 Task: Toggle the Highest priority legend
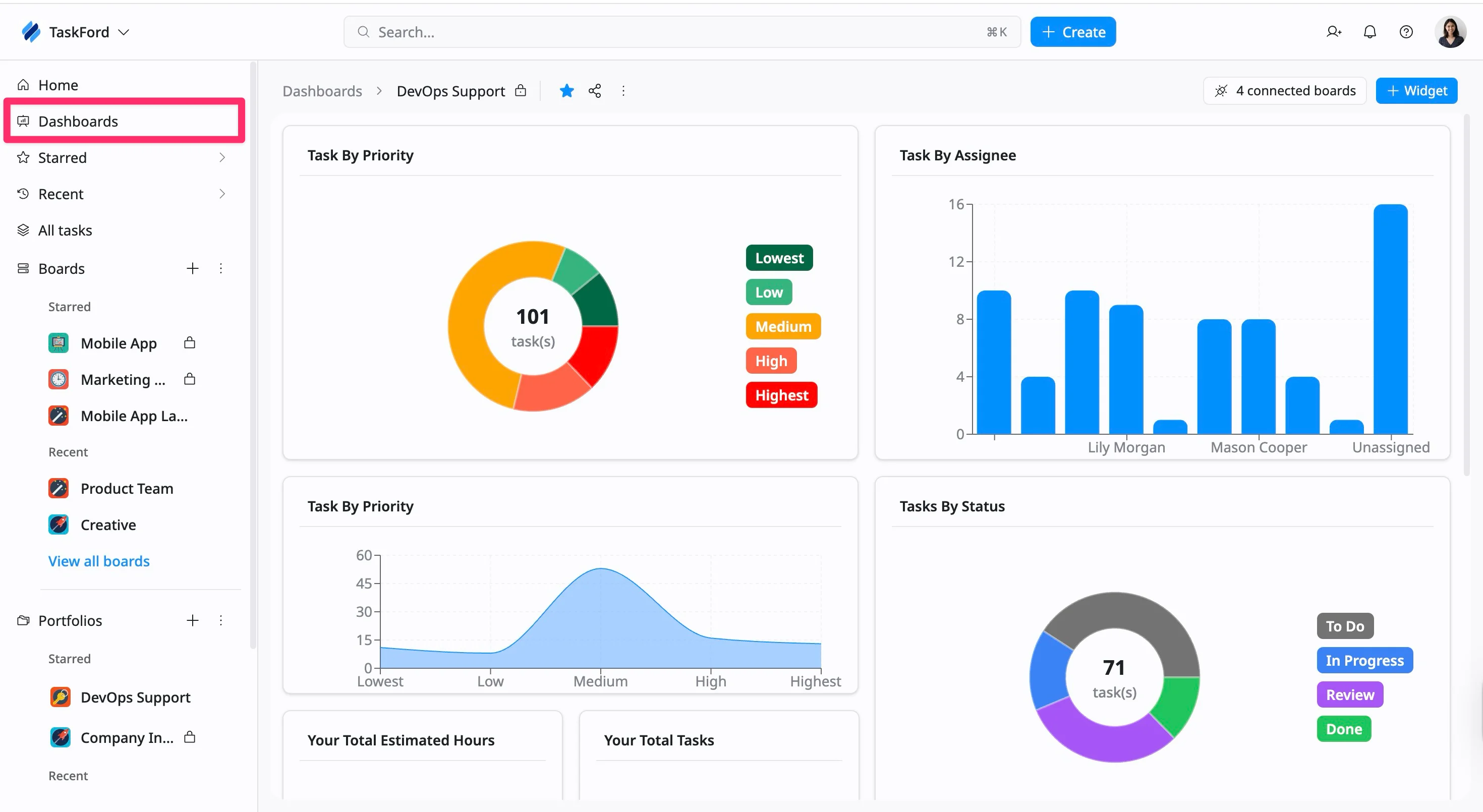(x=781, y=395)
